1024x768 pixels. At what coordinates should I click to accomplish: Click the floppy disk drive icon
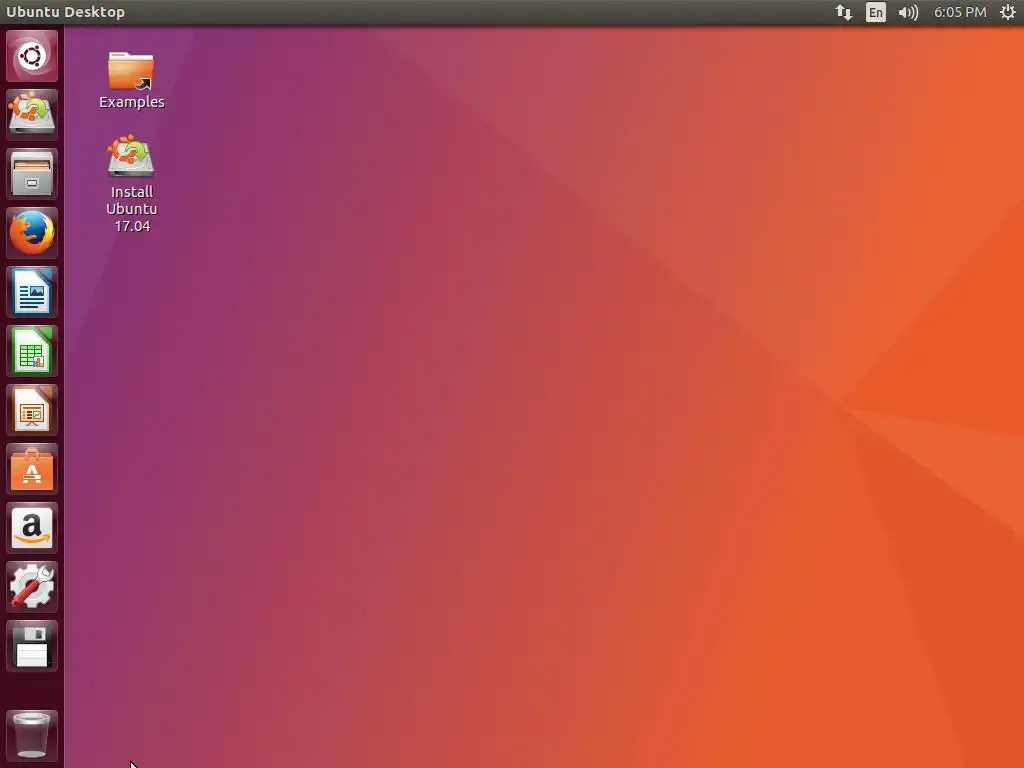tap(32, 646)
